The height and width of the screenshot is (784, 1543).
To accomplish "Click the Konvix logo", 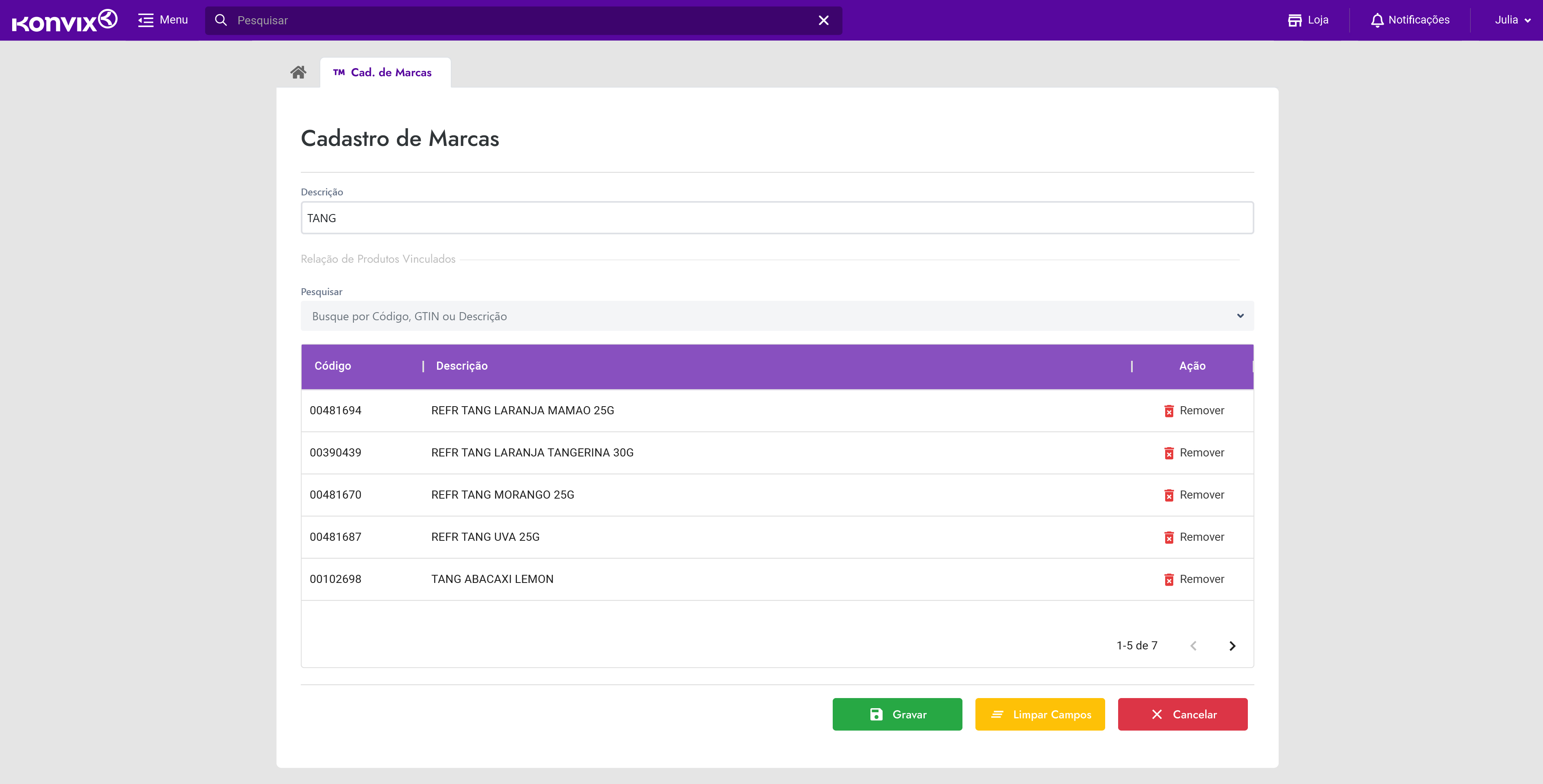I will click(x=65, y=20).
